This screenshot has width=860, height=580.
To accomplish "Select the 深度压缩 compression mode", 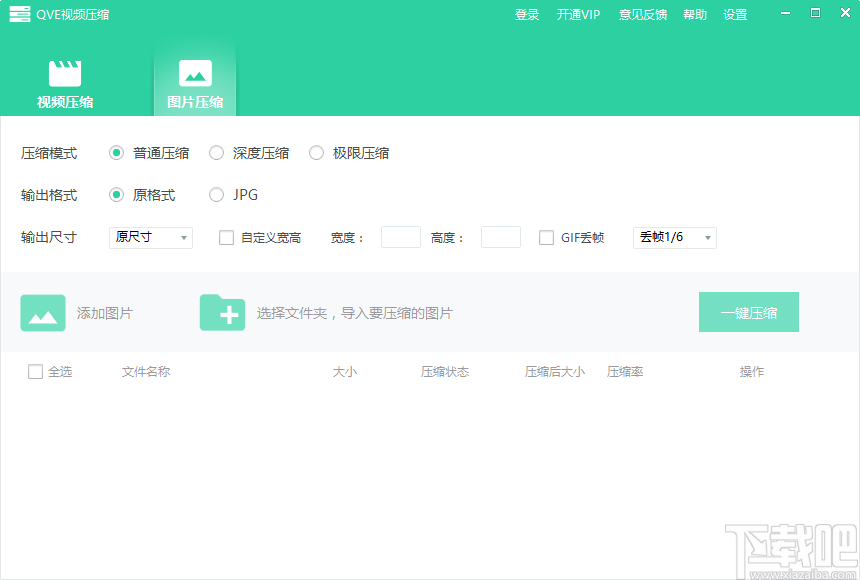I will point(216,153).
